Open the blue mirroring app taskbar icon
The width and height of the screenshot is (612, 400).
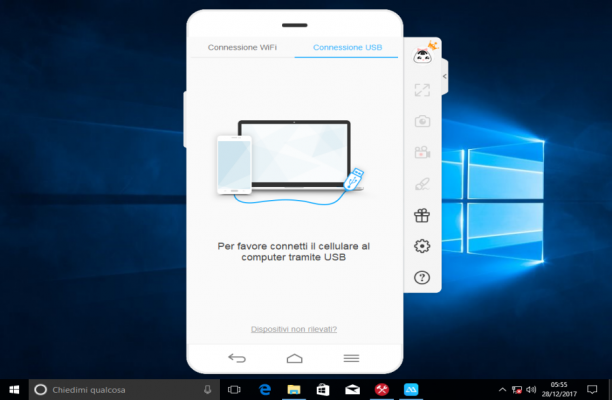411,389
